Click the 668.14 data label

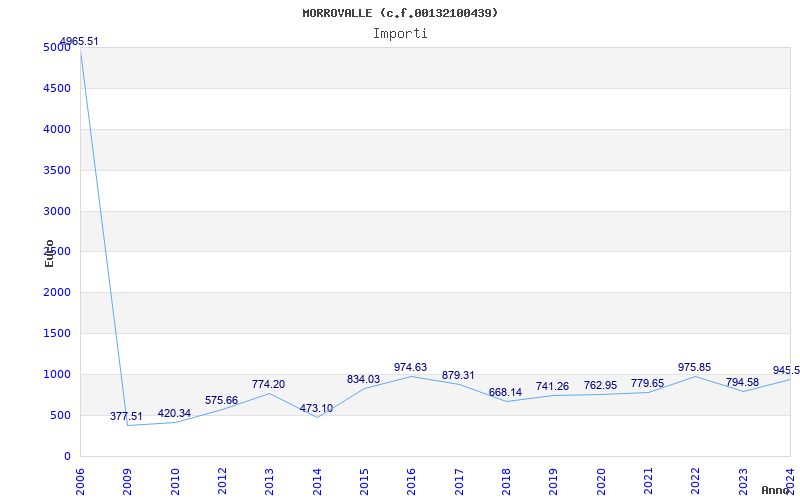click(505, 392)
